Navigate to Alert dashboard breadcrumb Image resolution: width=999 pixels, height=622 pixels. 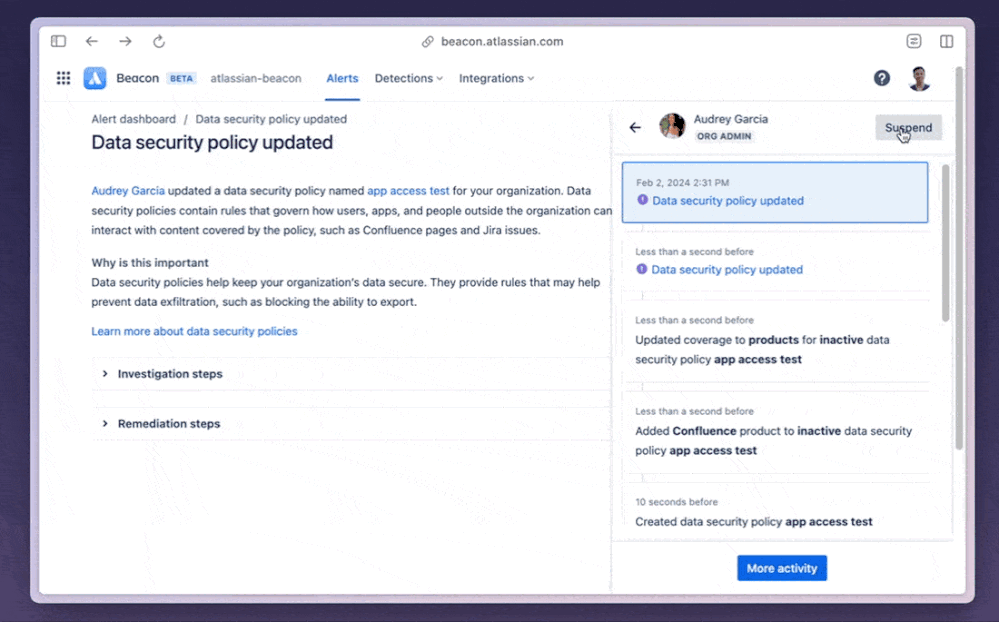pyautogui.click(x=133, y=119)
